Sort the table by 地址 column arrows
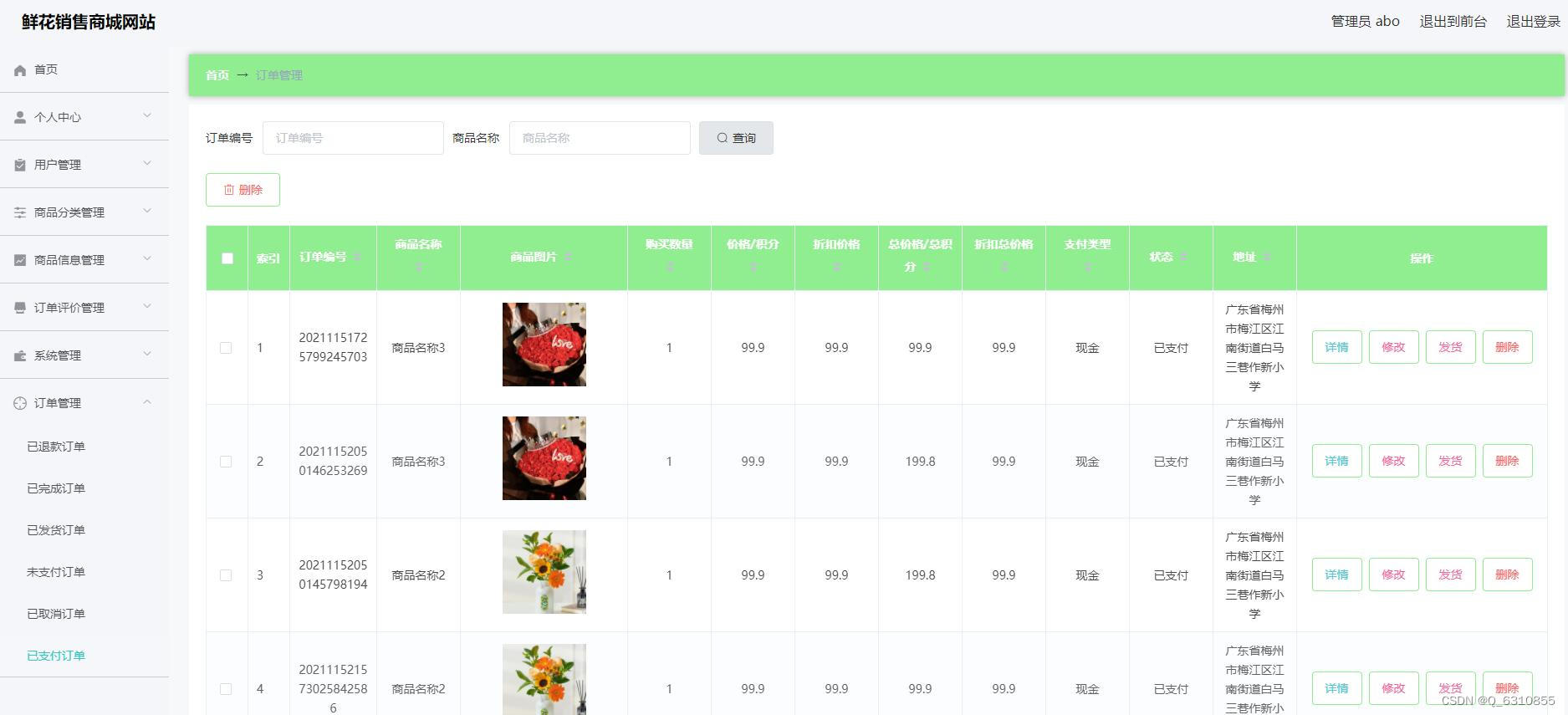 coord(1267,257)
